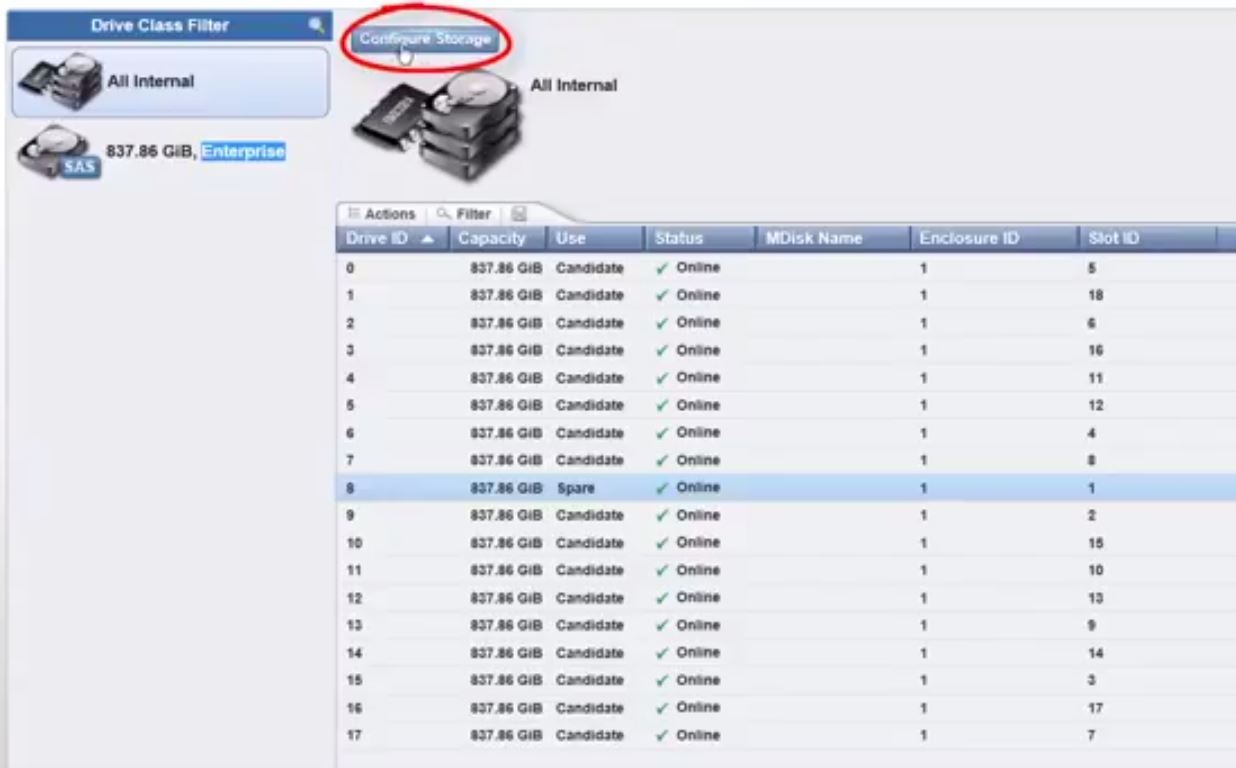
Task: Open the Filter tool
Action: [468, 214]
